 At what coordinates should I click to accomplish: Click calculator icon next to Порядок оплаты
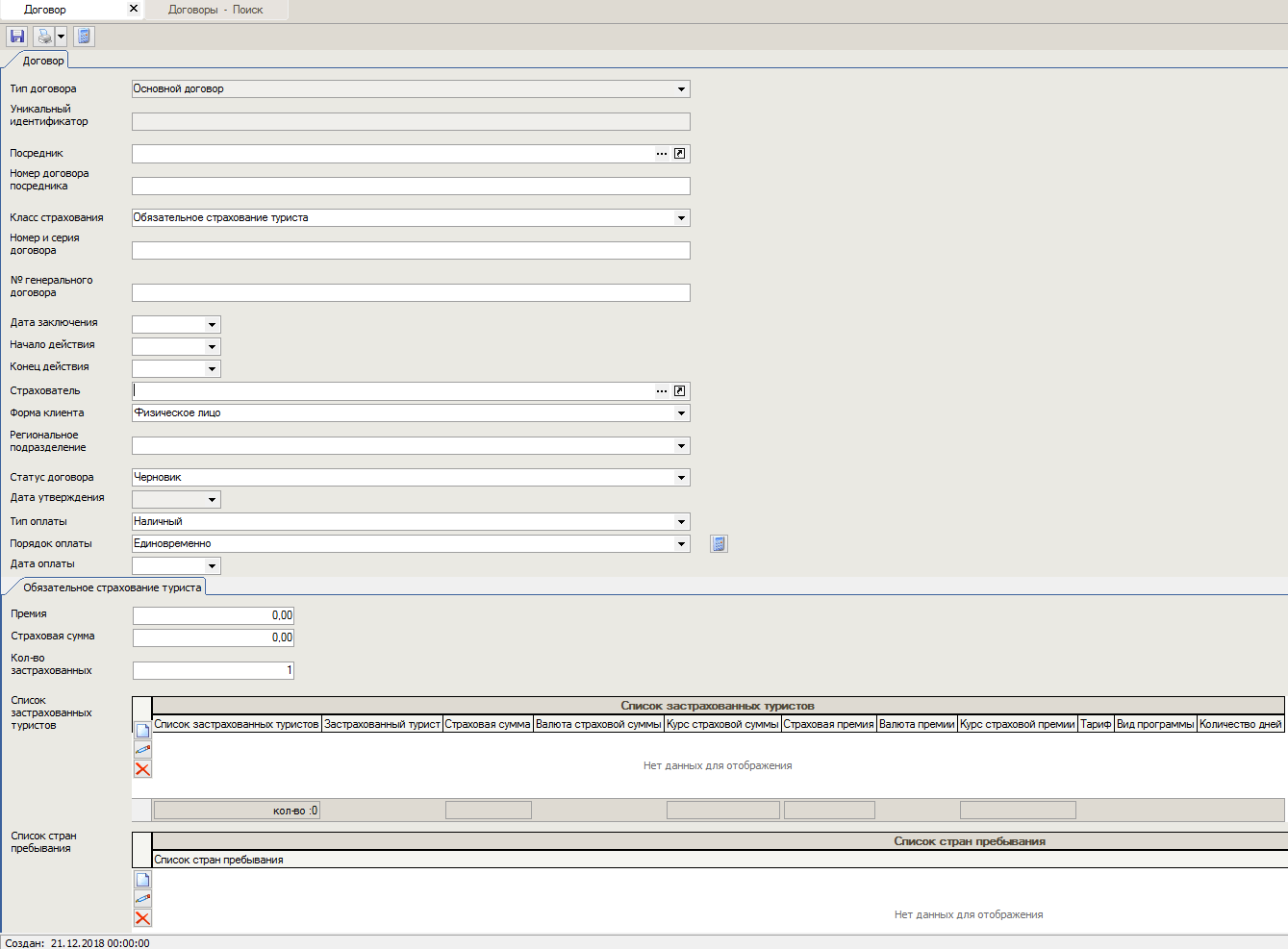point(719,544)
